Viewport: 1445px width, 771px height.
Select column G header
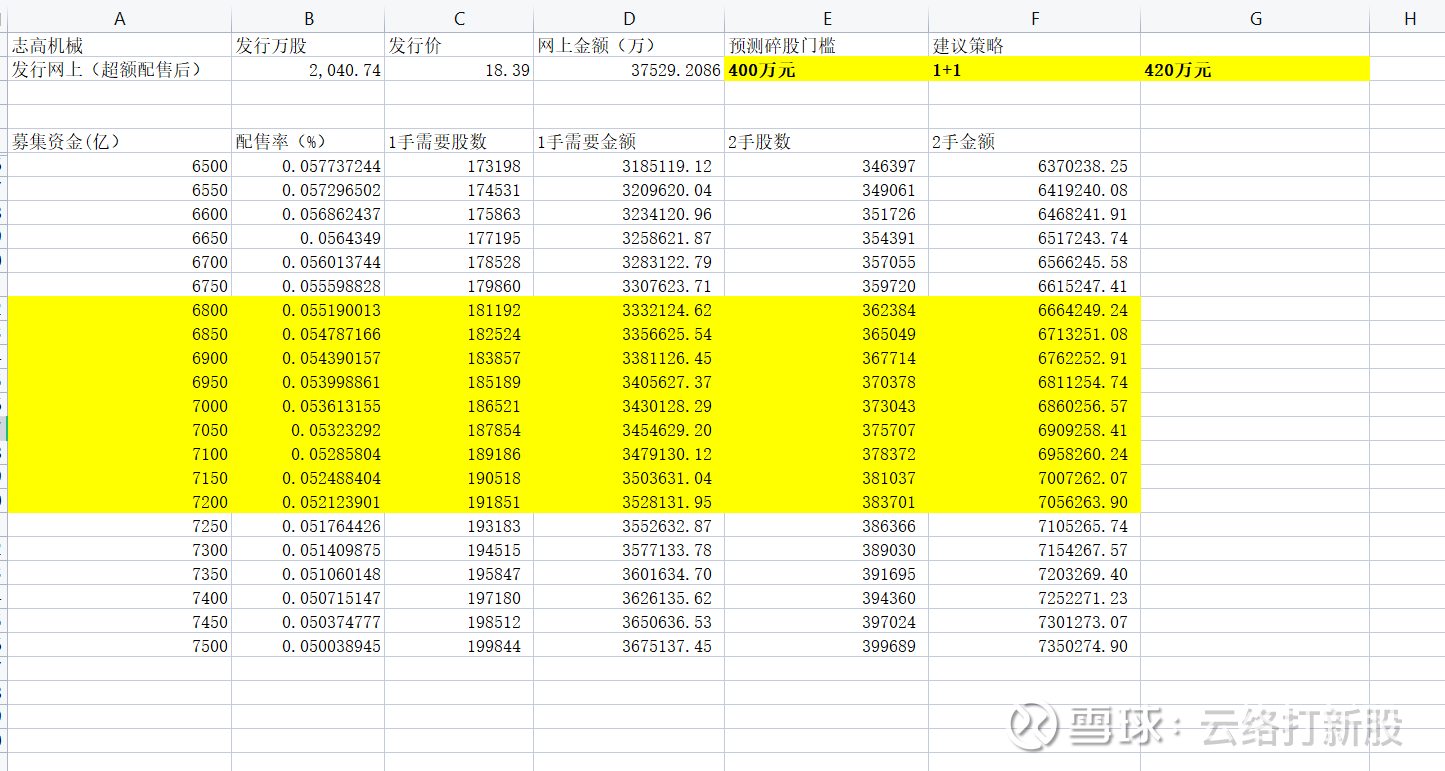click(x=1255, y=19)
